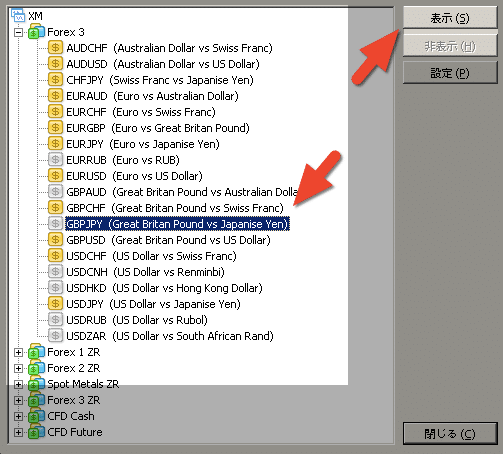Expand the CFD Cash group
The width and height of the screenshot is (503, 454).
[18, 416]
